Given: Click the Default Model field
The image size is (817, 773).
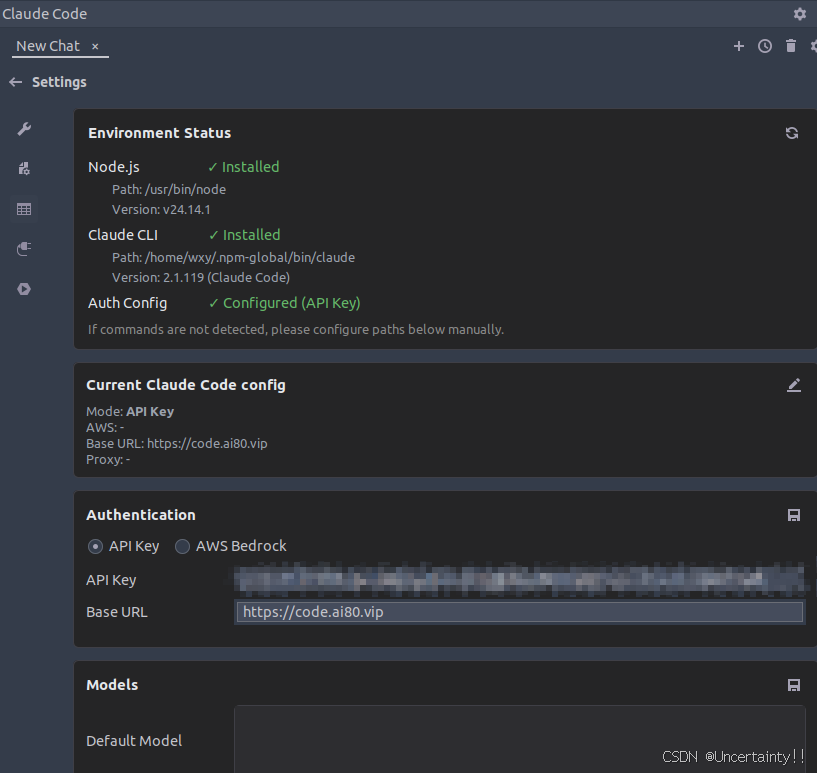Looking at the screenshot, I should pyautogui.click(x=519, y=740).
